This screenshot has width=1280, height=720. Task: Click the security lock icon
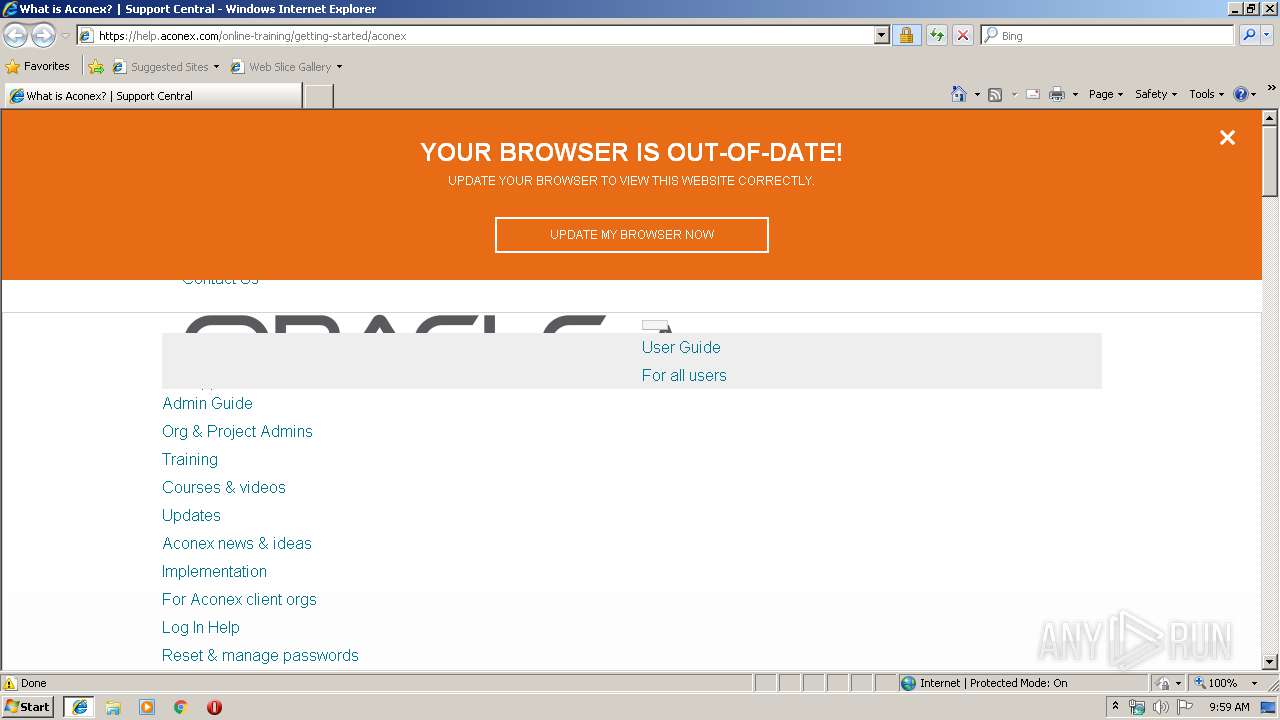pyautogui.click(x=906, y=35)
